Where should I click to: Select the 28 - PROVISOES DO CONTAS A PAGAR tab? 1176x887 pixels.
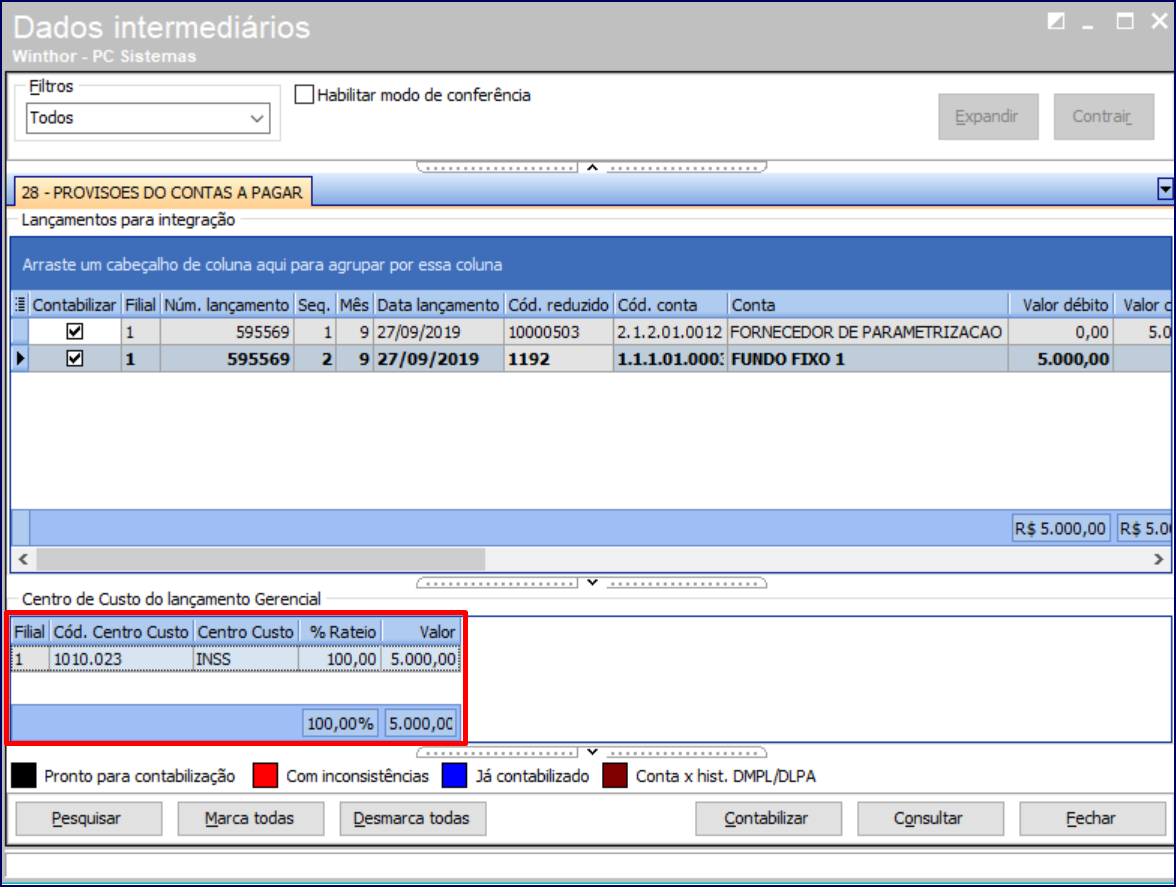coord(162,192)
